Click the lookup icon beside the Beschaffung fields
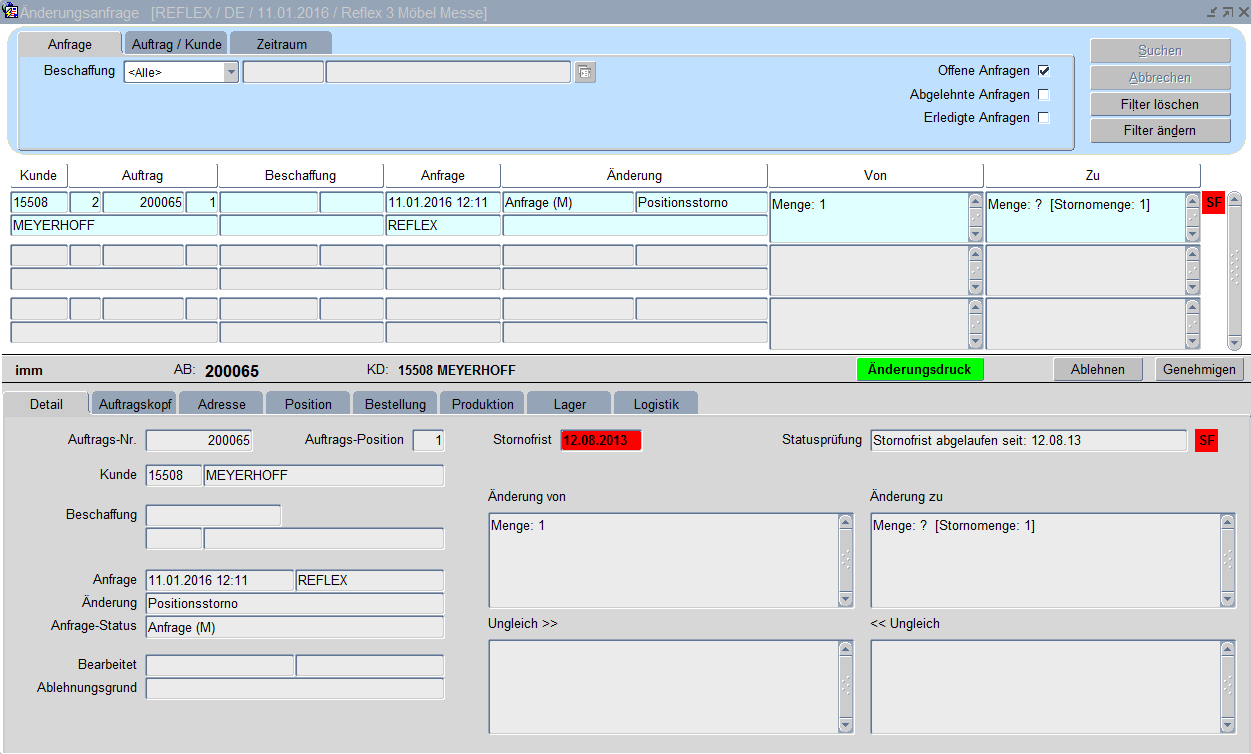 [x=585, y=72]
